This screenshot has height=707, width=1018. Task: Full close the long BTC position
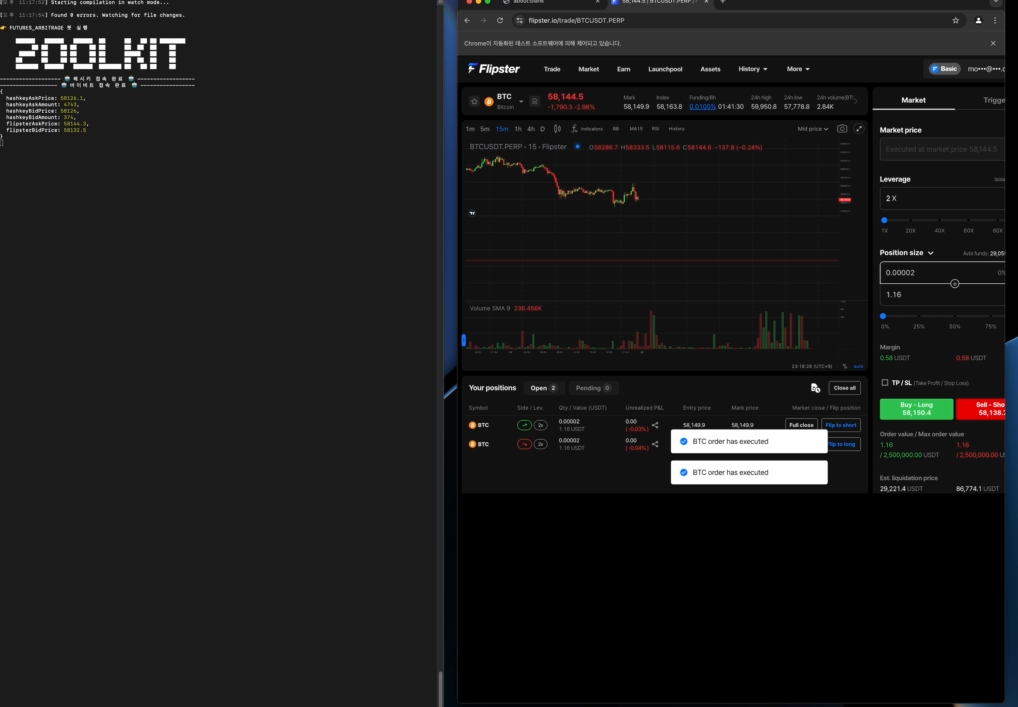[801, 425]
